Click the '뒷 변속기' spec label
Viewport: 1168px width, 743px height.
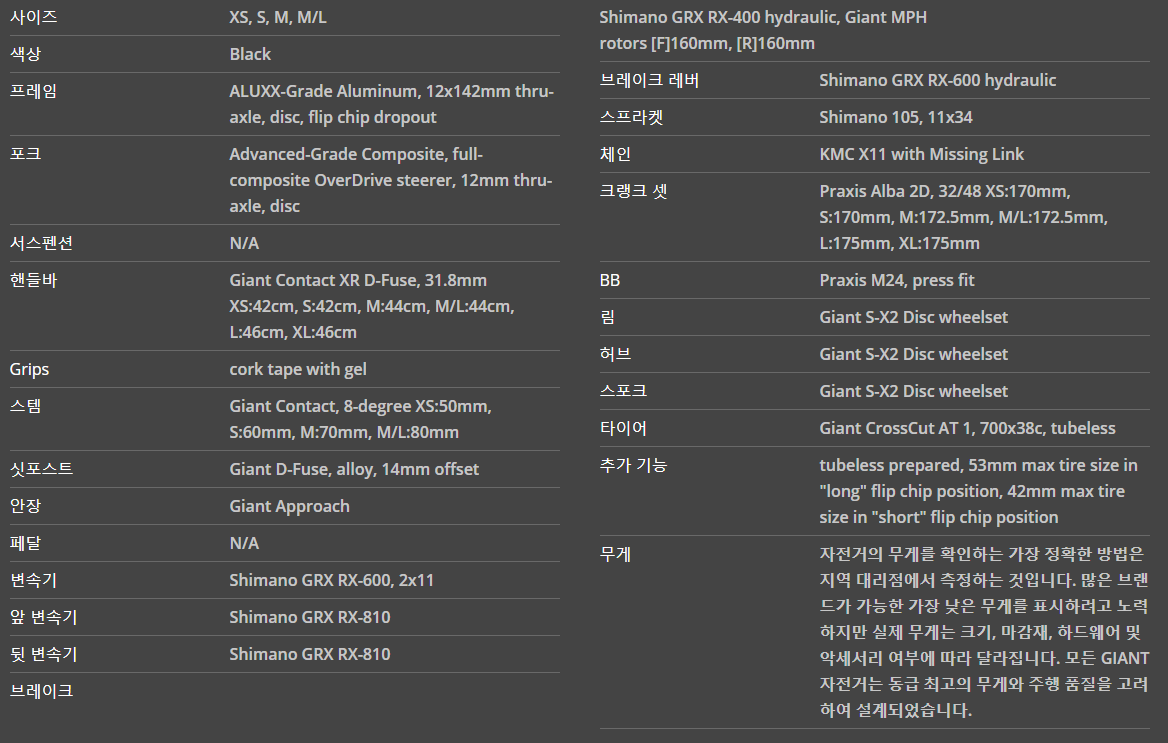pos(43,654)
